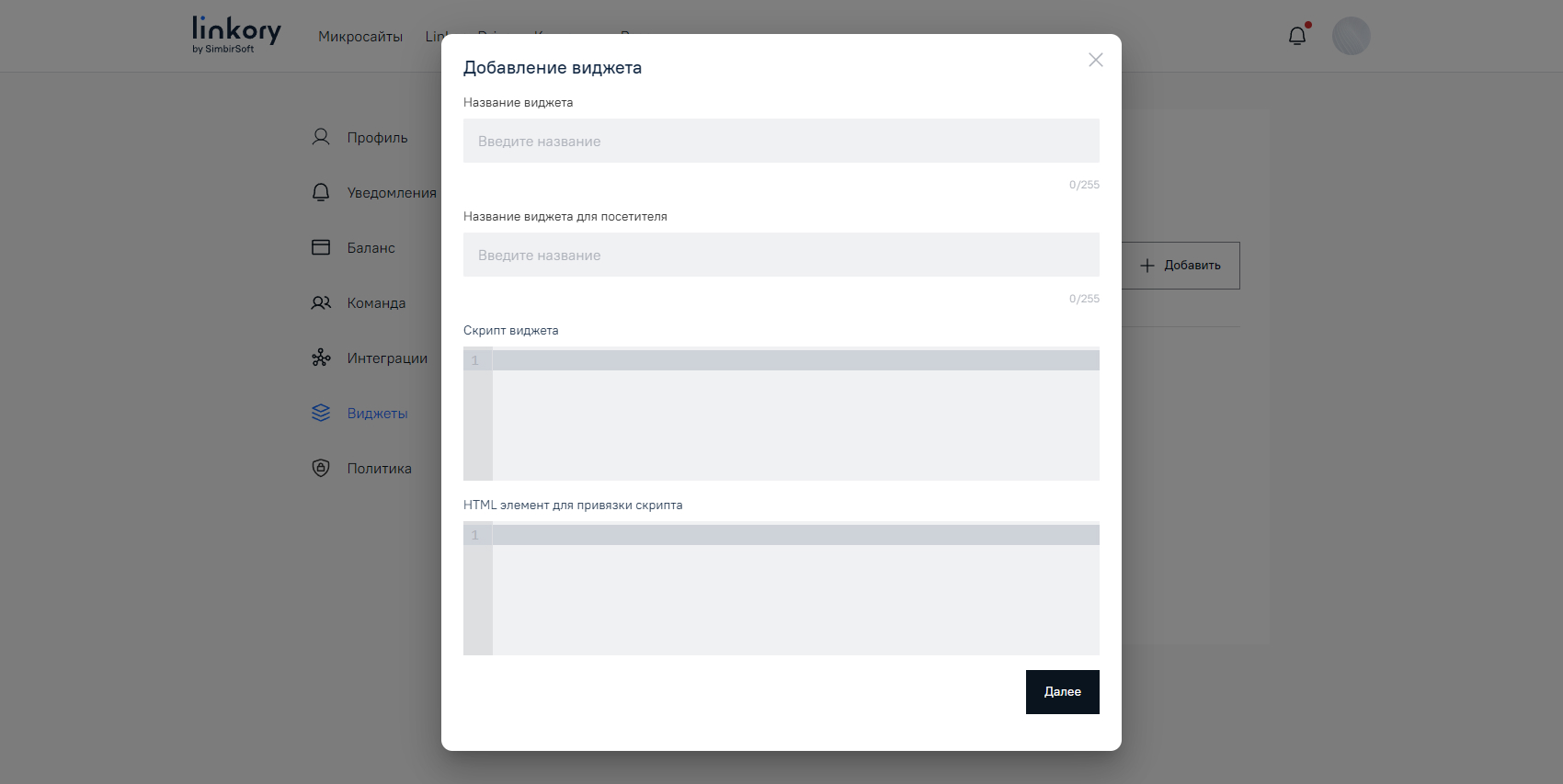Click the linkory logo

tap(236, 35)
